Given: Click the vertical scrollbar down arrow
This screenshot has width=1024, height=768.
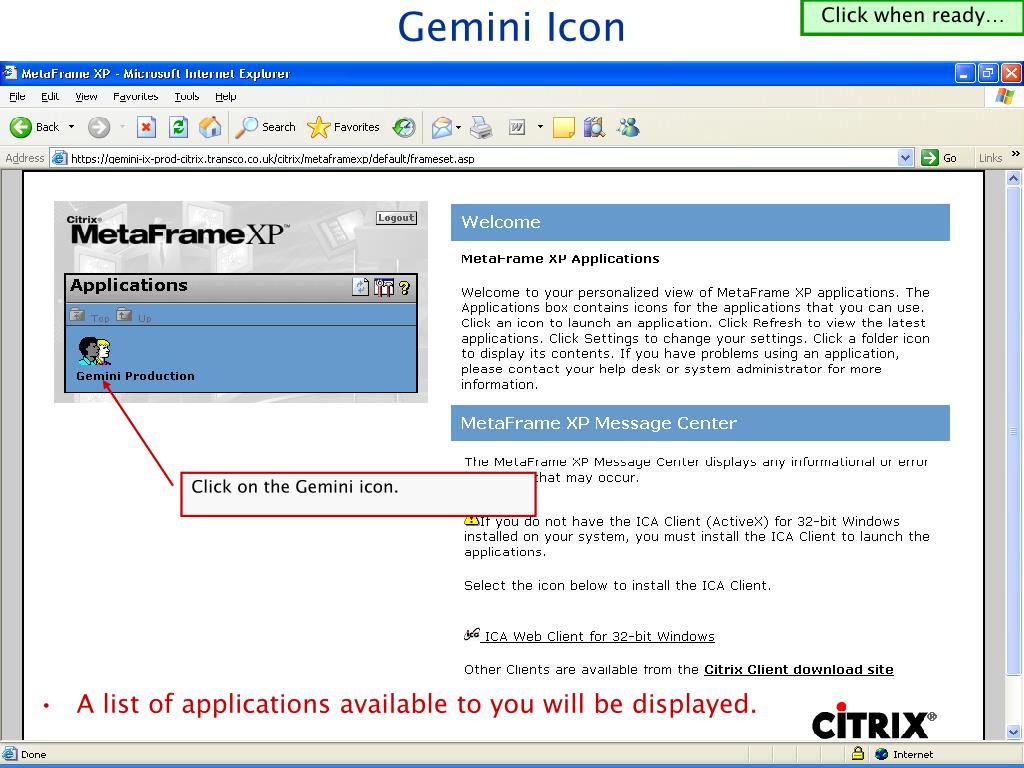Looking at the screenshot, I should (1013, 732).
